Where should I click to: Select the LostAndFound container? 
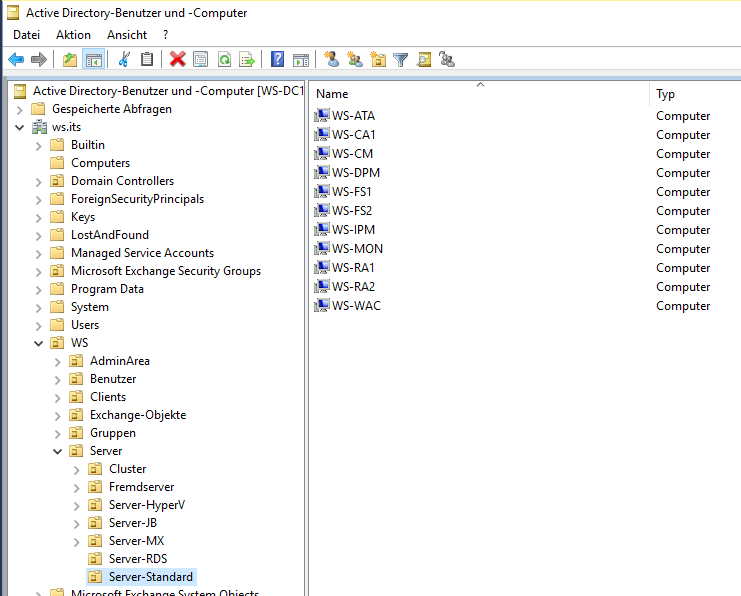(110, 235)
